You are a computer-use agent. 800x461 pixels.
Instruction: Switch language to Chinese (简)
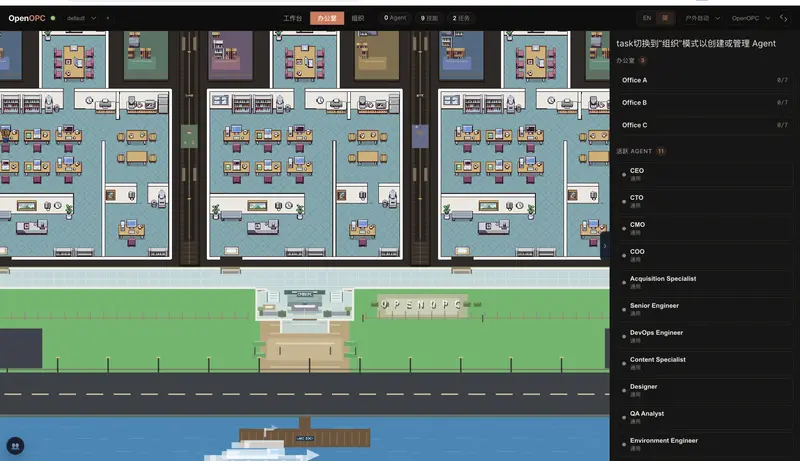[x=665, y=18]
